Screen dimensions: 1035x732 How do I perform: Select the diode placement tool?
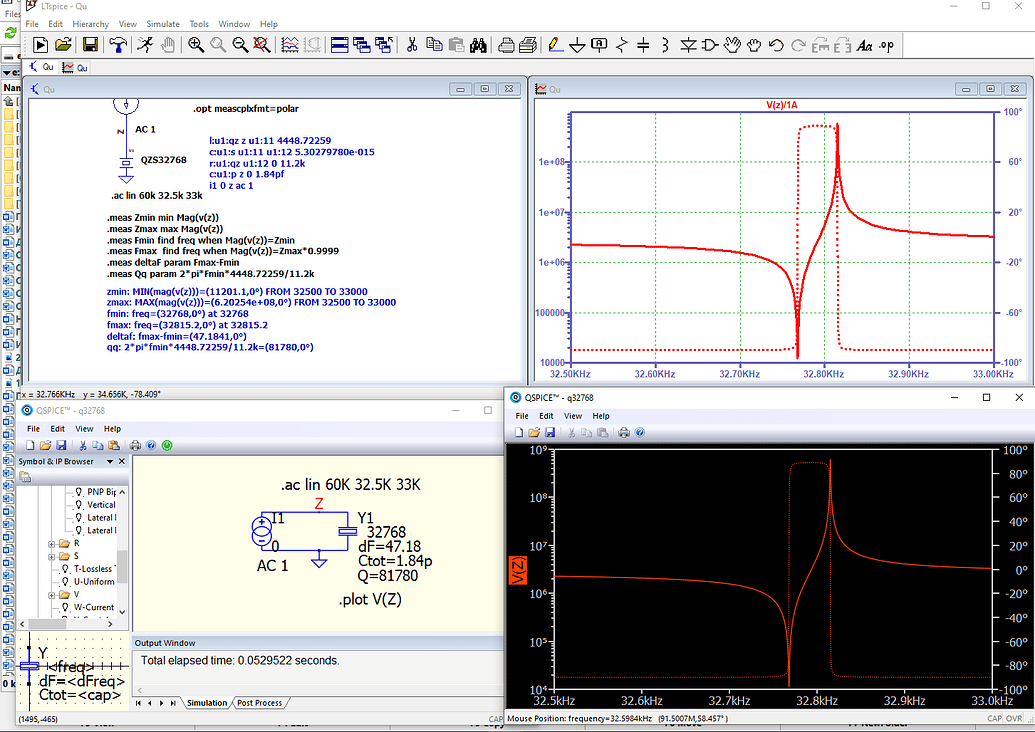(690, 44)
